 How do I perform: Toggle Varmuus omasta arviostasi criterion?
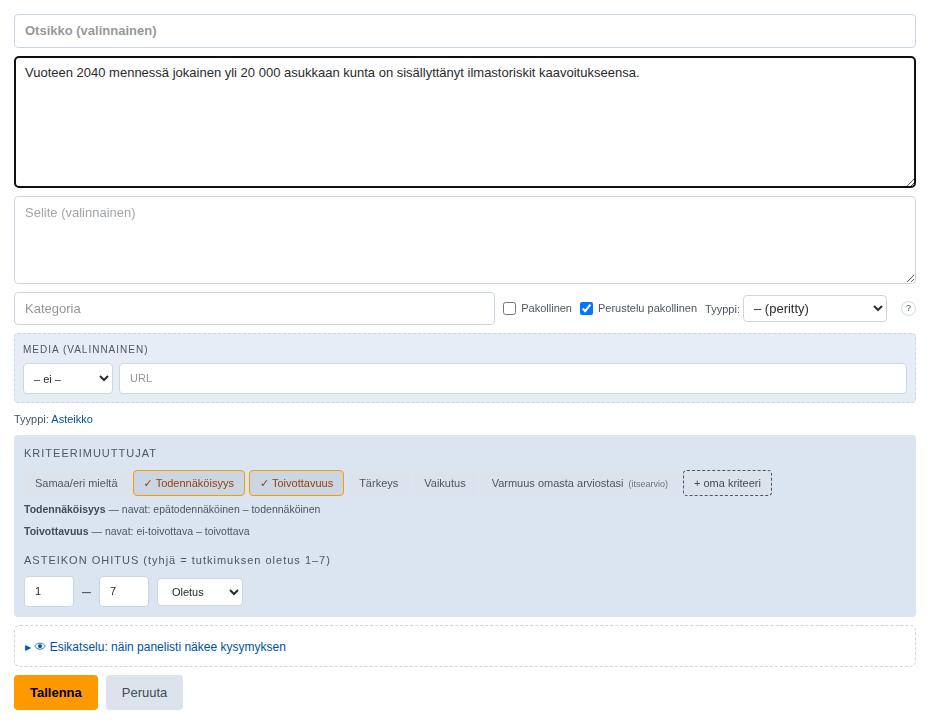(x=579, y=483)
